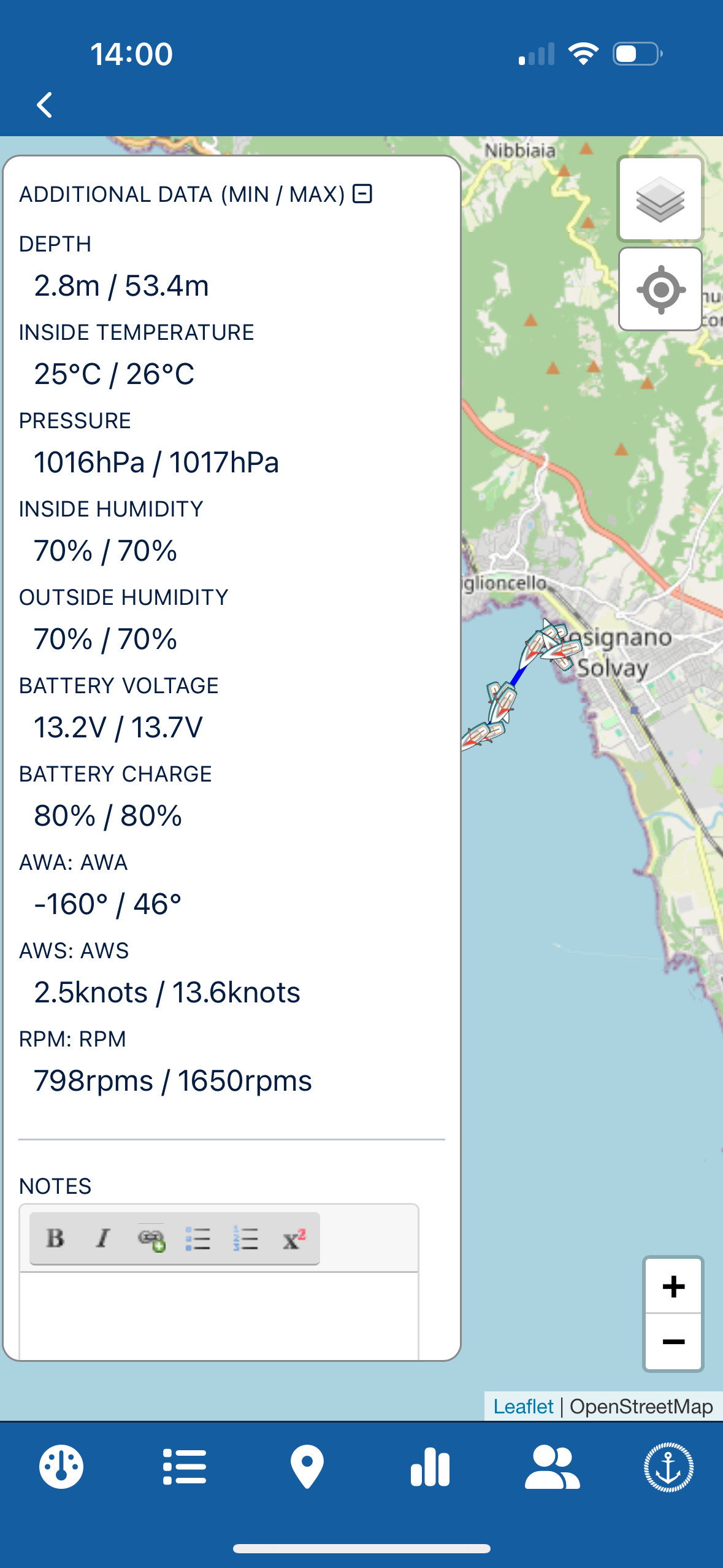Toggle bold in notes editor
The height and width of the screenshot is (1568, 723).
click(x=55, y=1239)
